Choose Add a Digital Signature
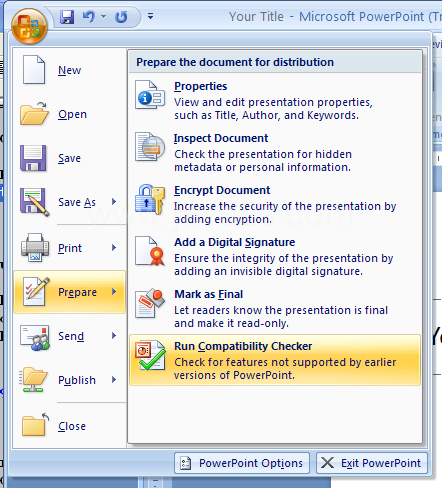This screenshot has height=488, width=442. [275, 256]
